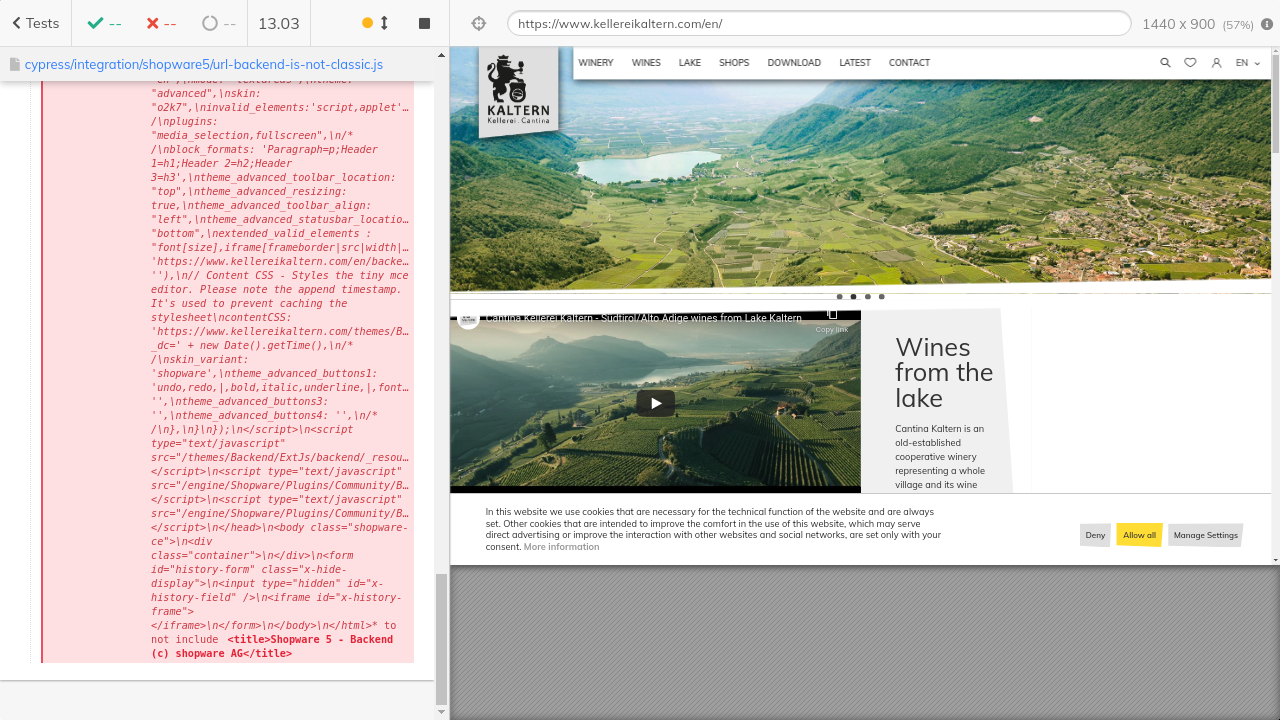Screen dimensions: 1280x720
Task: Open the Wines menu item
Action: pos(646,63)
